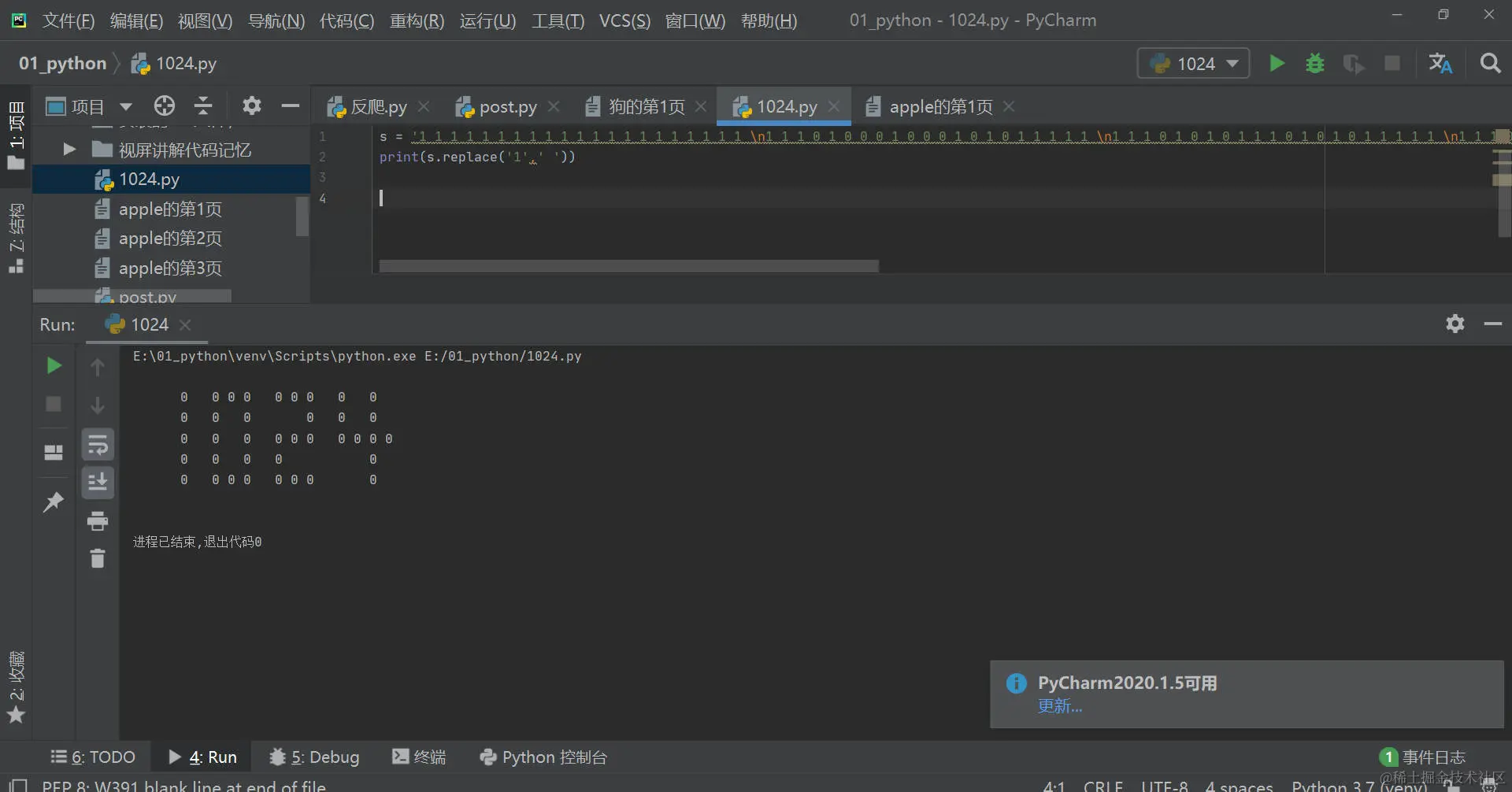Click the translate (文A) toolbar icon
The image size is (1512, 792).
click(1440, 63)
